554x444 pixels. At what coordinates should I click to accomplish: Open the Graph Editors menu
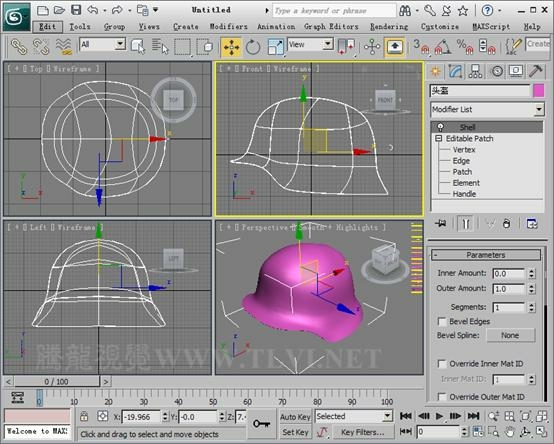331,27
